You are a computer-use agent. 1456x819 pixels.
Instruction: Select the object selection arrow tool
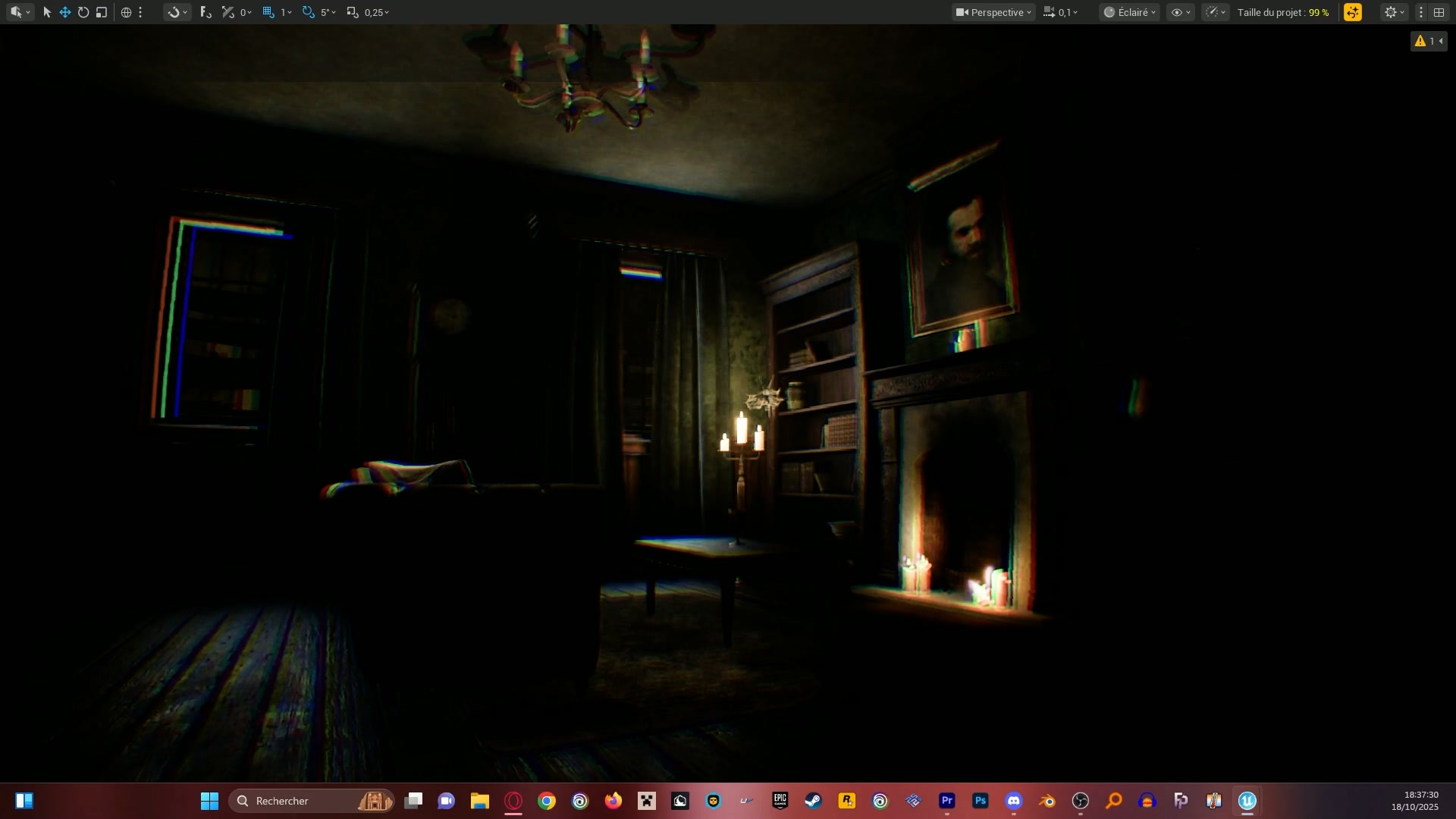[x=47, y=12]
